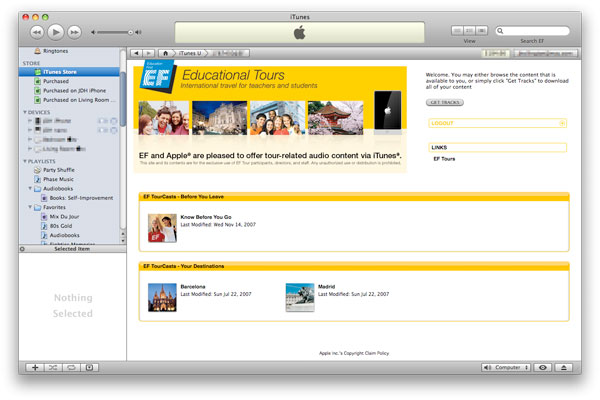Select Mix Du Jour playlist
The width and height of the screenshot is (600, 400).
coord(64,216)
